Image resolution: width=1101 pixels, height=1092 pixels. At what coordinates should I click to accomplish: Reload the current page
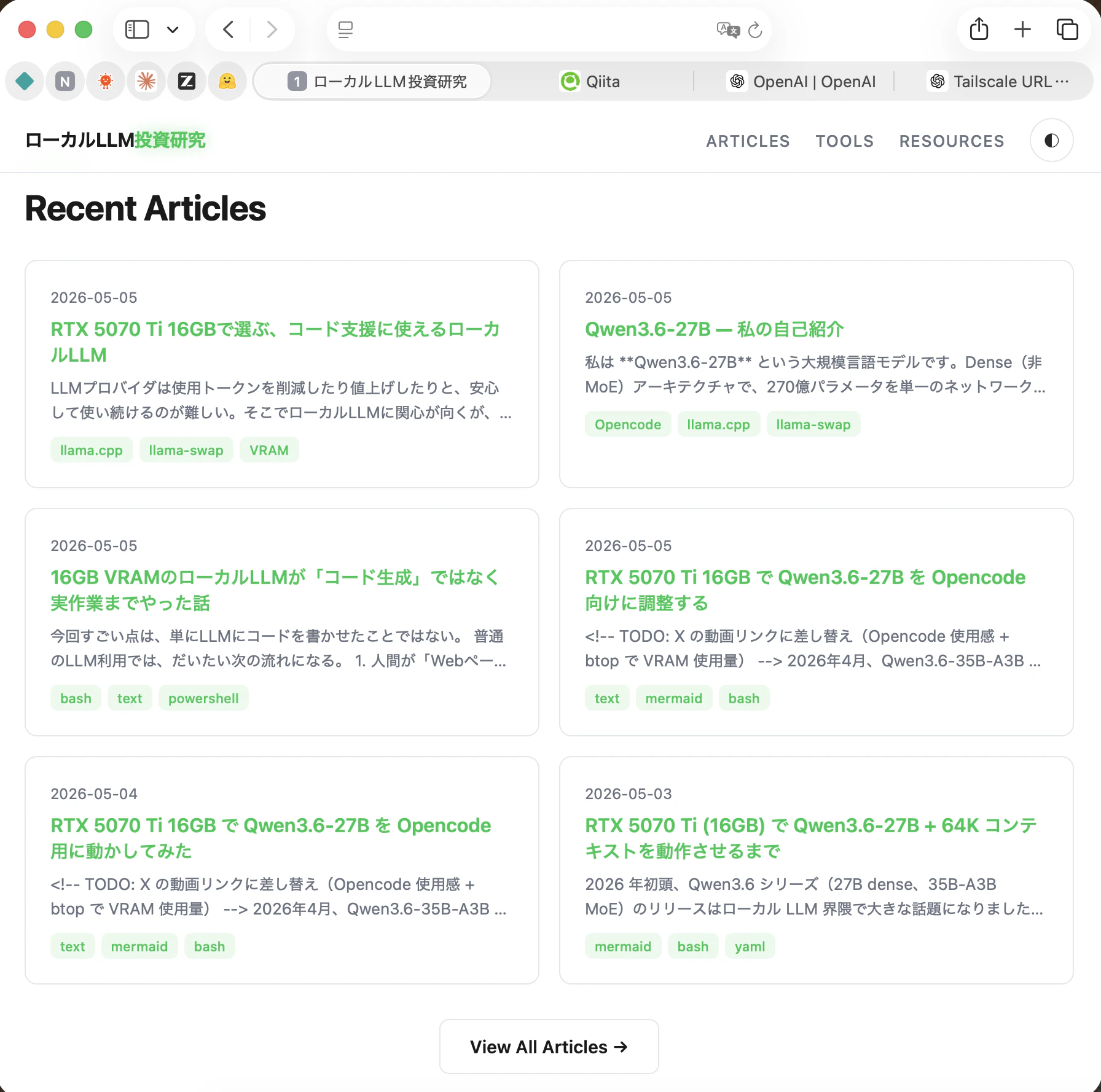(x=755, y=29)
